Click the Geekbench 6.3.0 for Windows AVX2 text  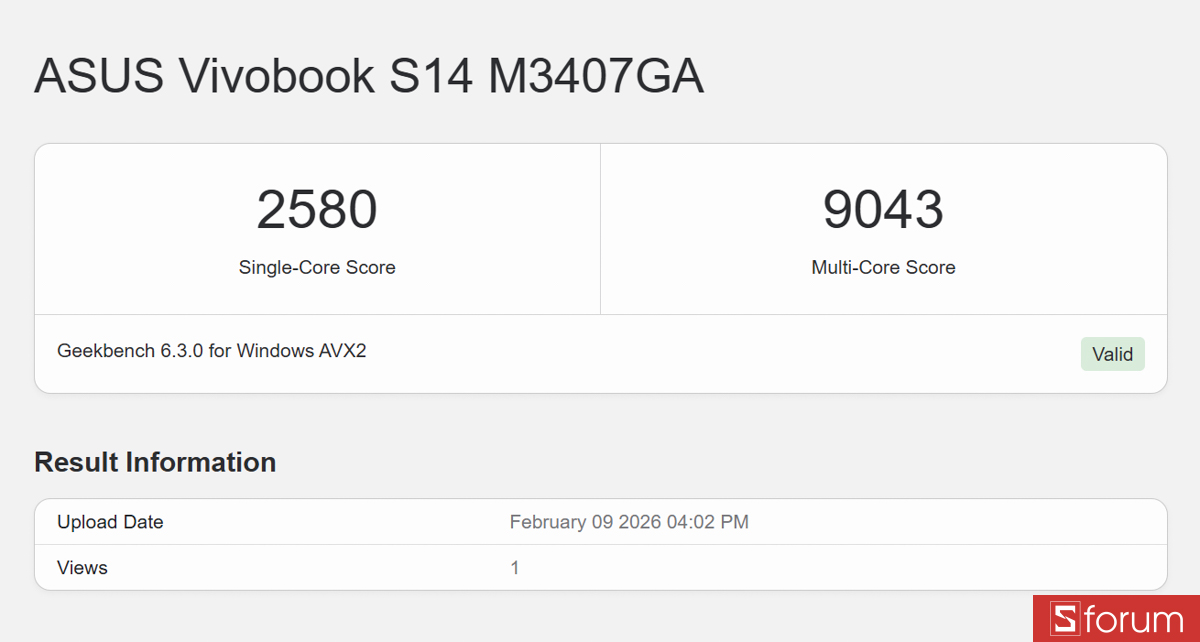click(x=209, y=351)
